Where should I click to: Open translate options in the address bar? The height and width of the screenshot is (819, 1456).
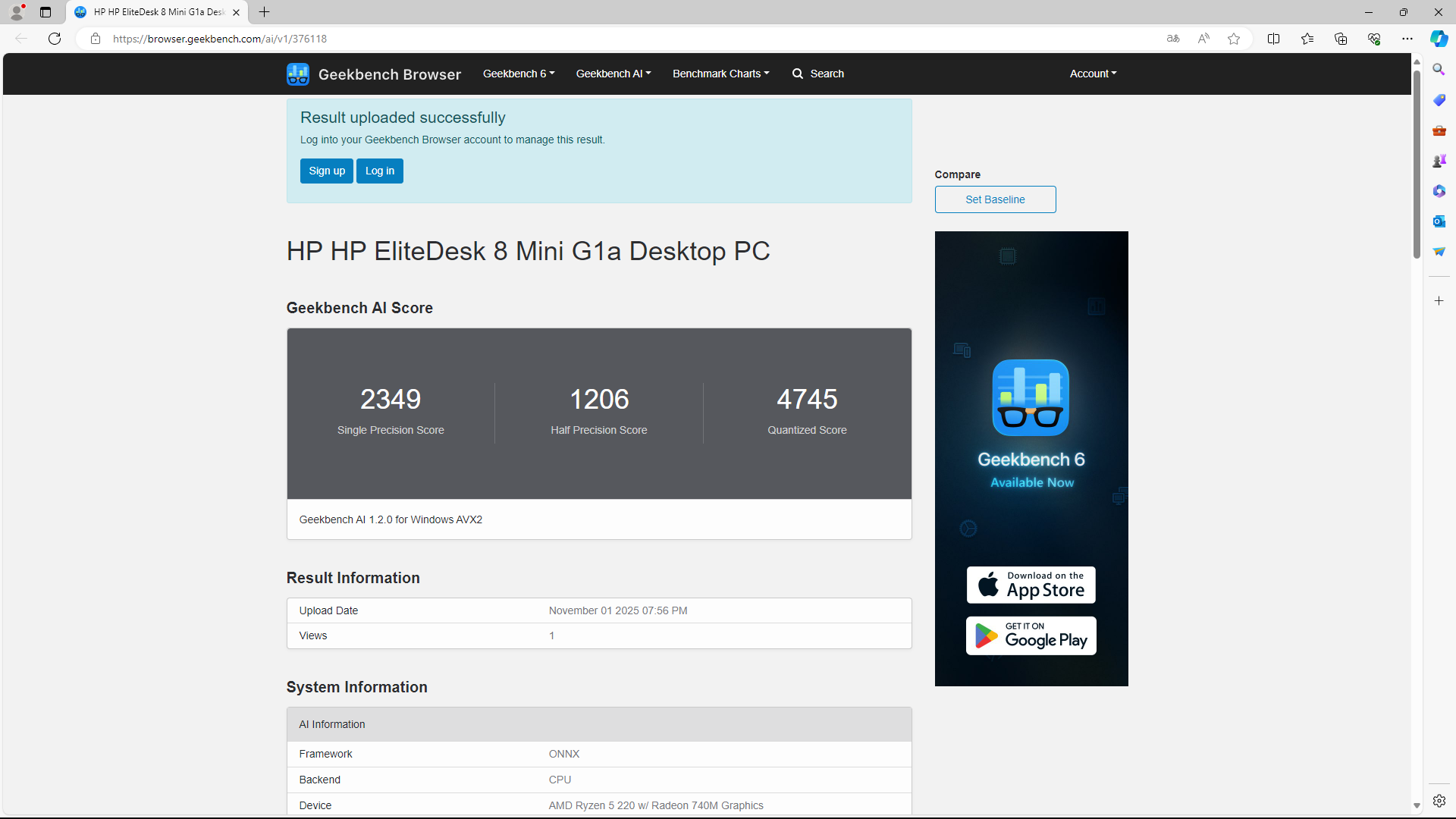pyautogui.click(x=1172, y=38)
